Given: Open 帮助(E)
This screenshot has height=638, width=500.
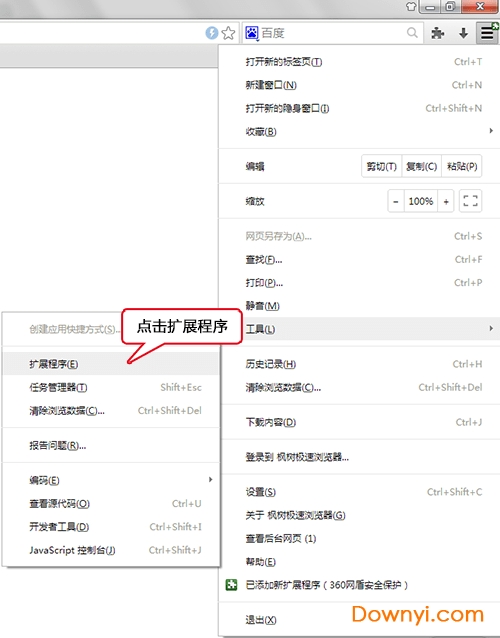Looking at the screenshot, I should (x=360, y=562).
